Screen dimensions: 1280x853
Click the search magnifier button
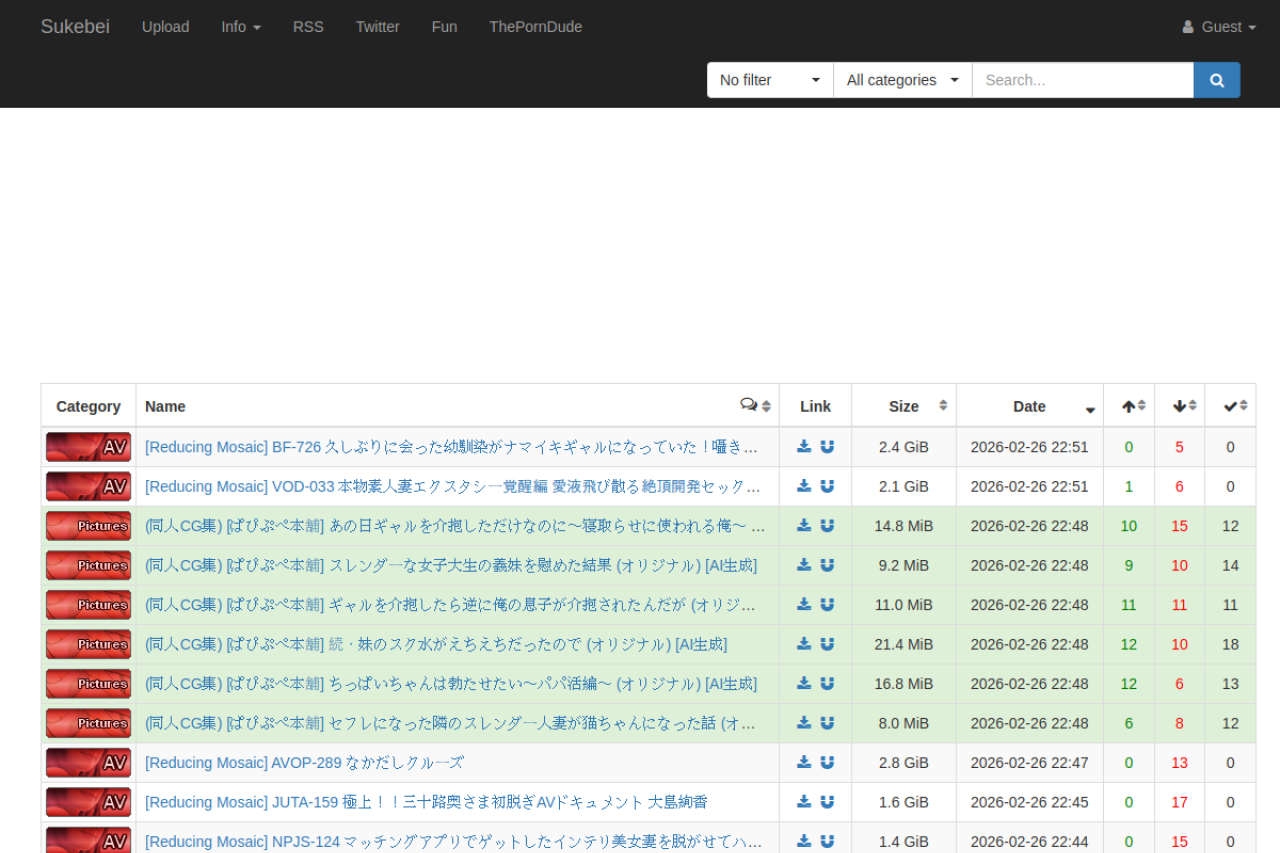click(x=1216, y=80)
